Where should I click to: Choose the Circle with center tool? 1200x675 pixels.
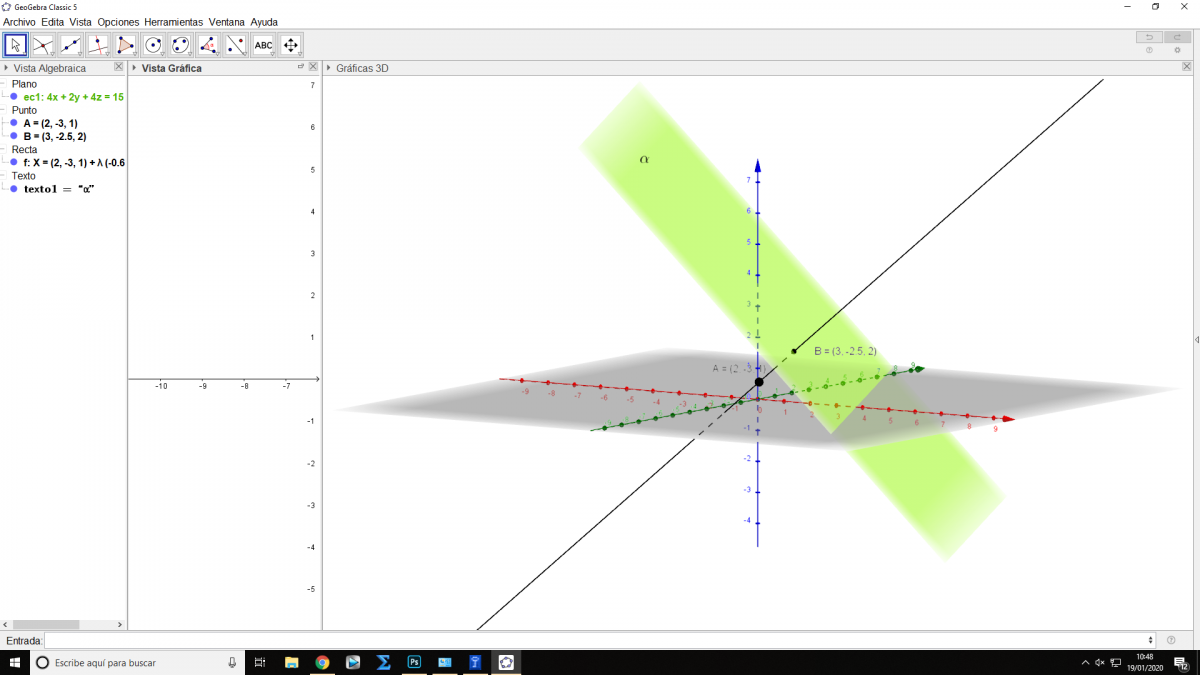[153, 45]
